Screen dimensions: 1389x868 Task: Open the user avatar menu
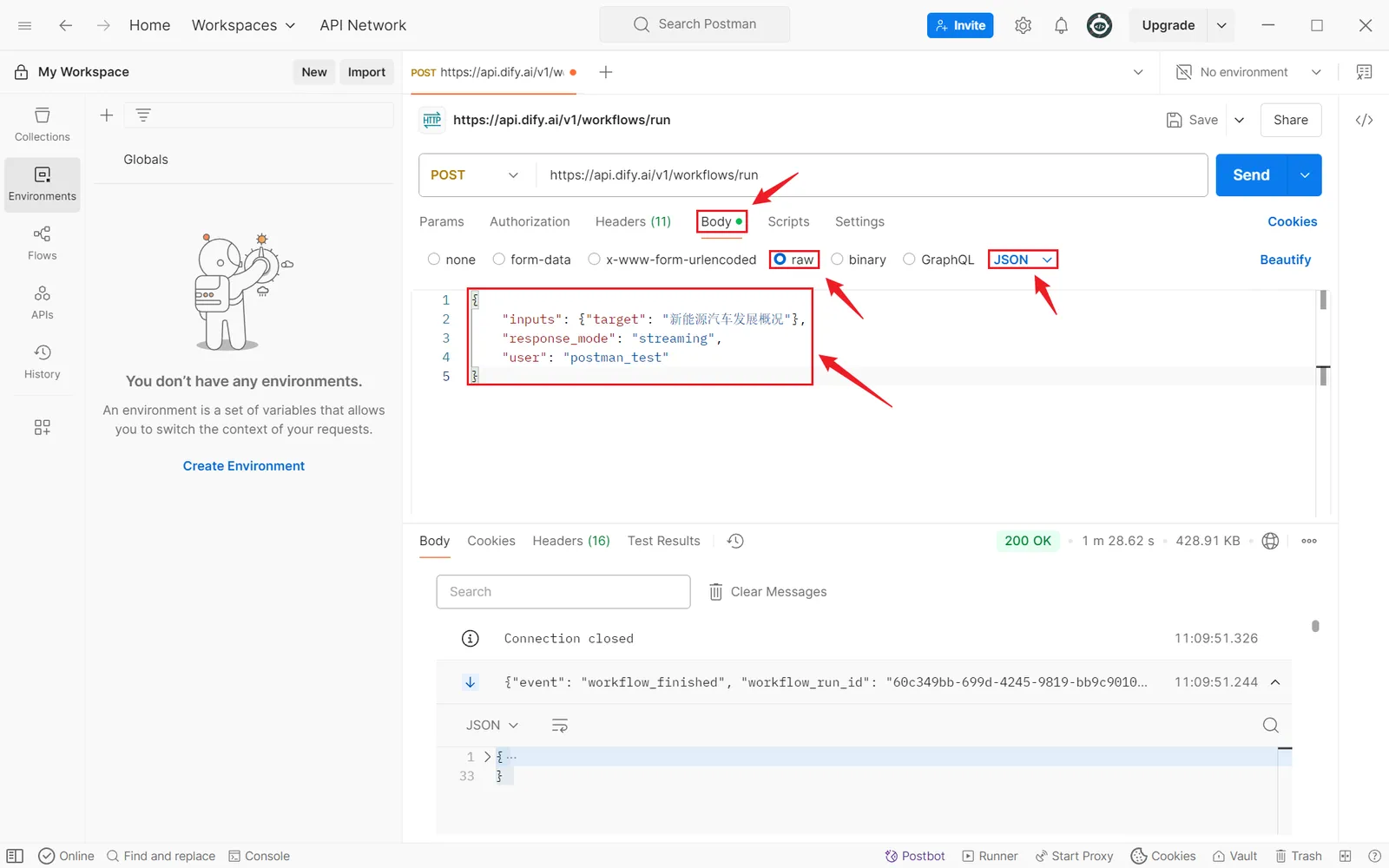click(x=1099, y=25)
